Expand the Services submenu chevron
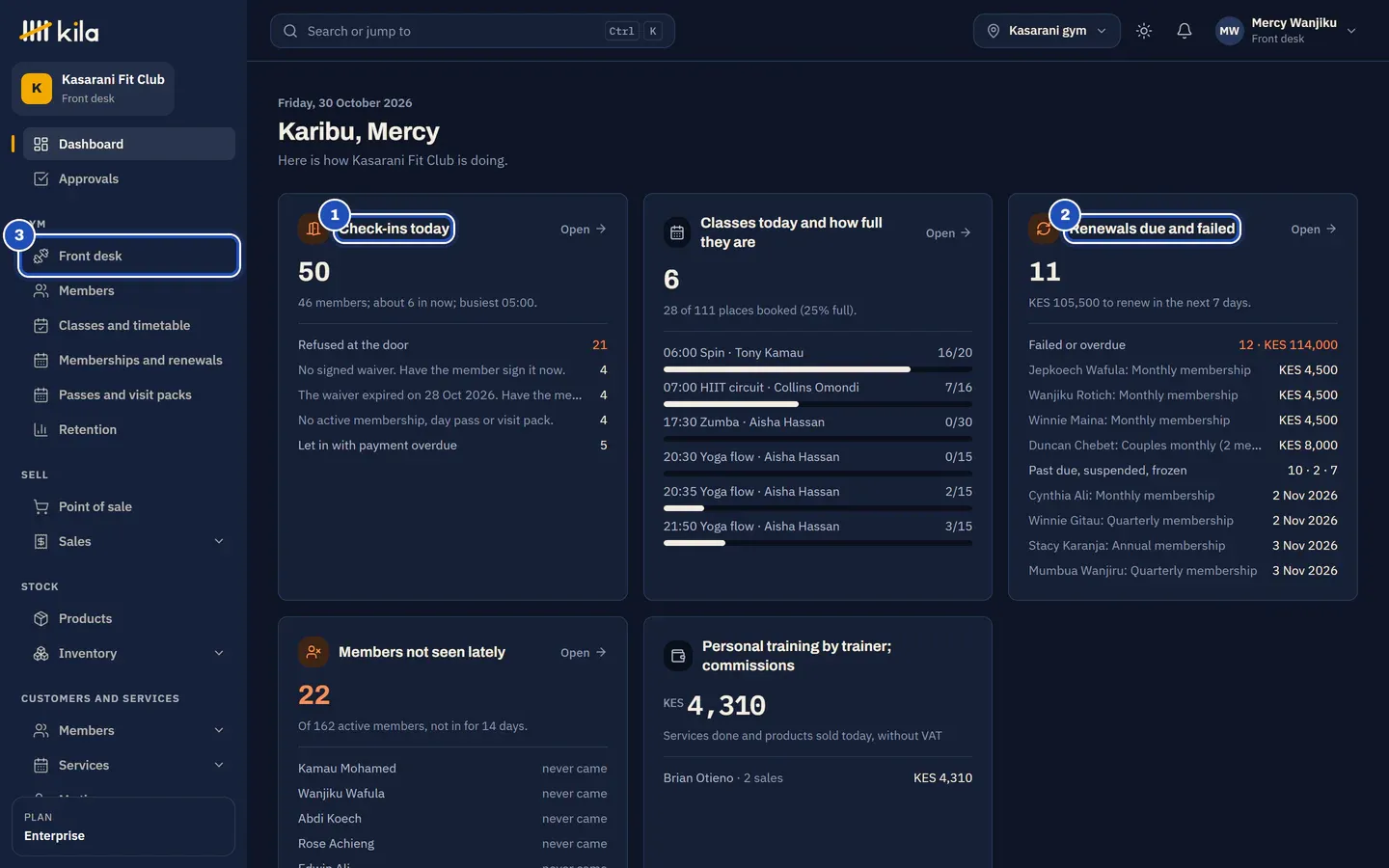The image size is (1389, 868). [219, 765]
